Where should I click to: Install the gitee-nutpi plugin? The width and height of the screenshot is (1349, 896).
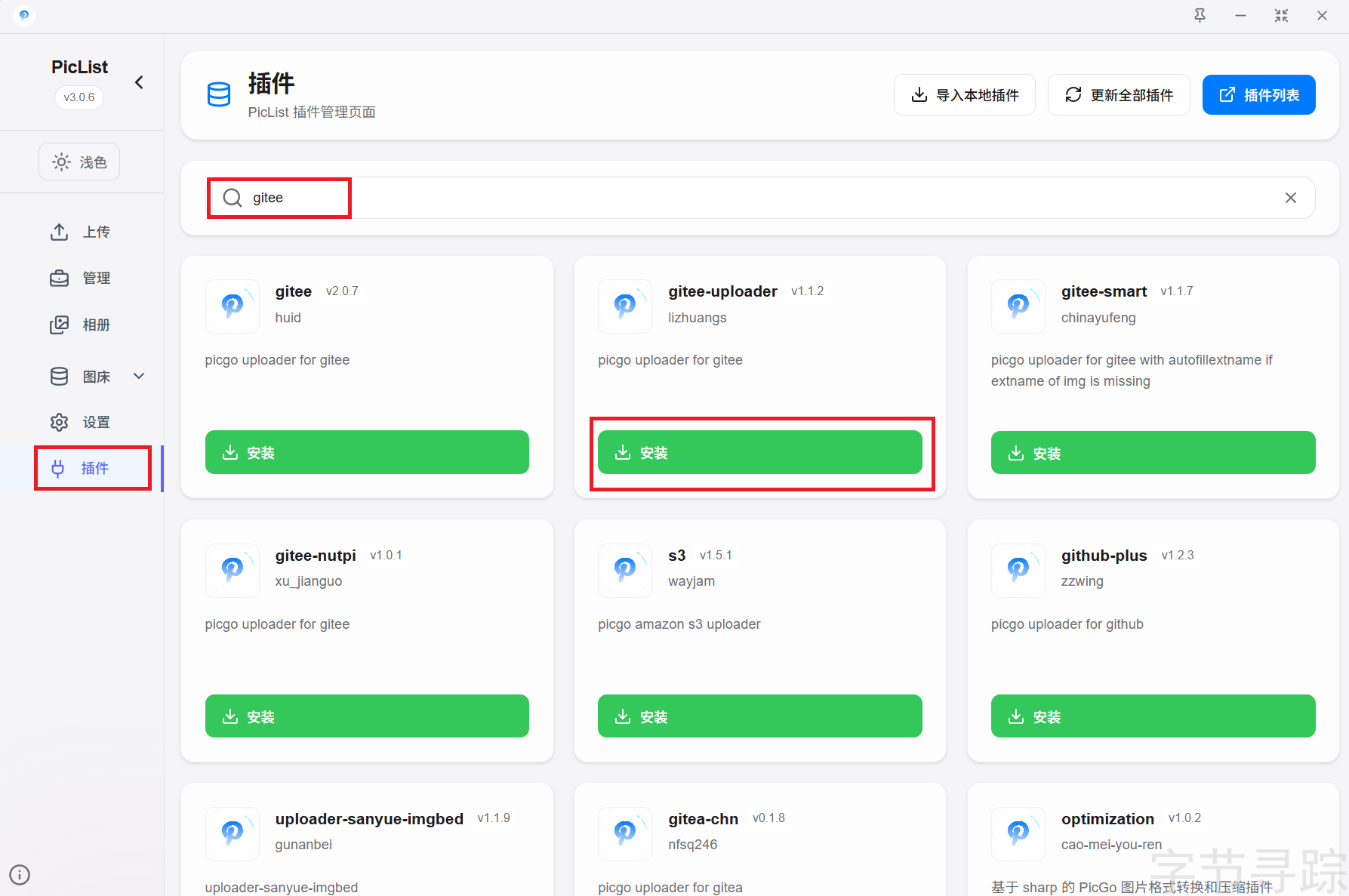pyautogui.click(x=367, y=716)
